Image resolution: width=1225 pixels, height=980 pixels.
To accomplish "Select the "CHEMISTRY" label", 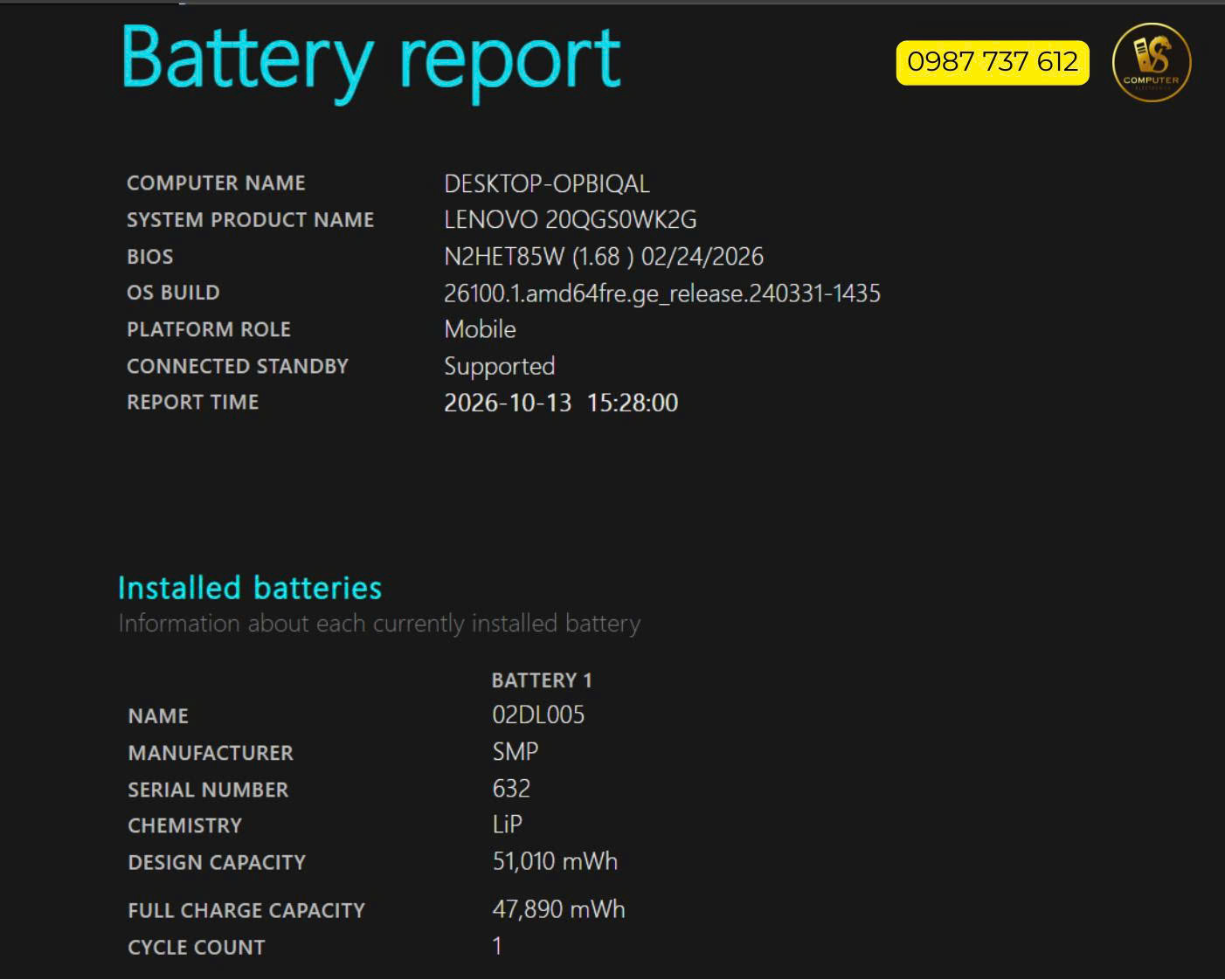I will coord(185,826).
